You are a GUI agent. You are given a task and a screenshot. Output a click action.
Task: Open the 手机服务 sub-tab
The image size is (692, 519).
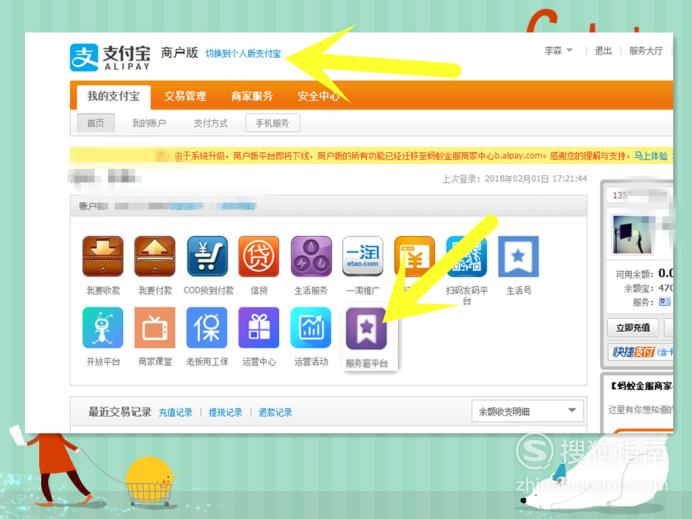[x=273, y=123]
